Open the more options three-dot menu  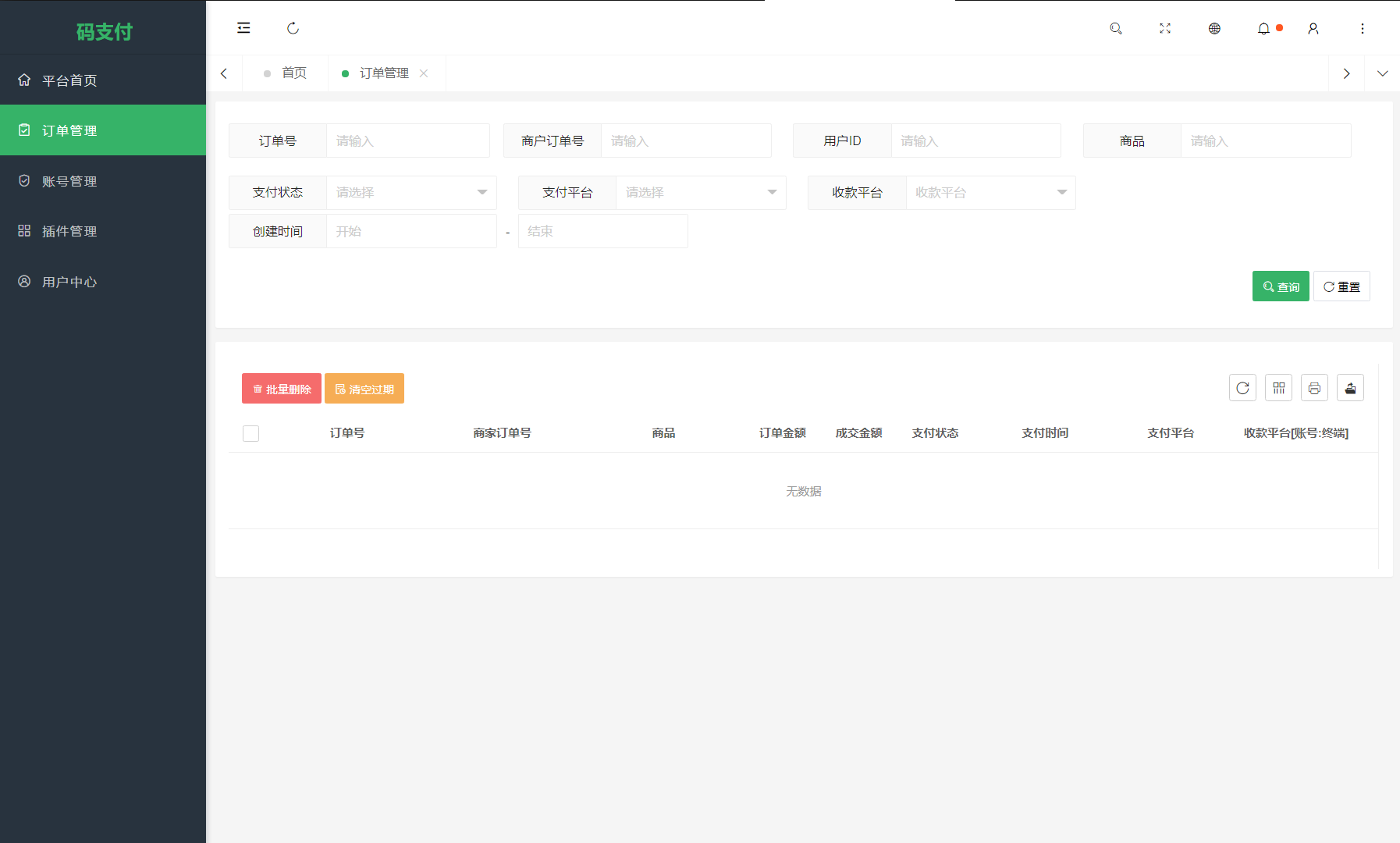(1363, 28)
